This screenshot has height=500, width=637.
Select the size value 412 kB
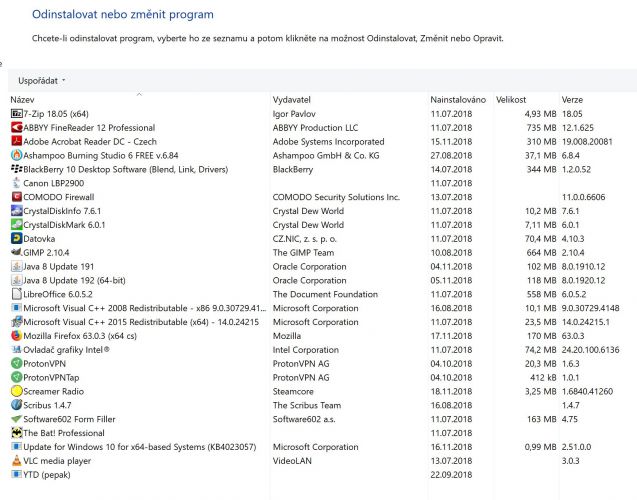coord(543,377)
